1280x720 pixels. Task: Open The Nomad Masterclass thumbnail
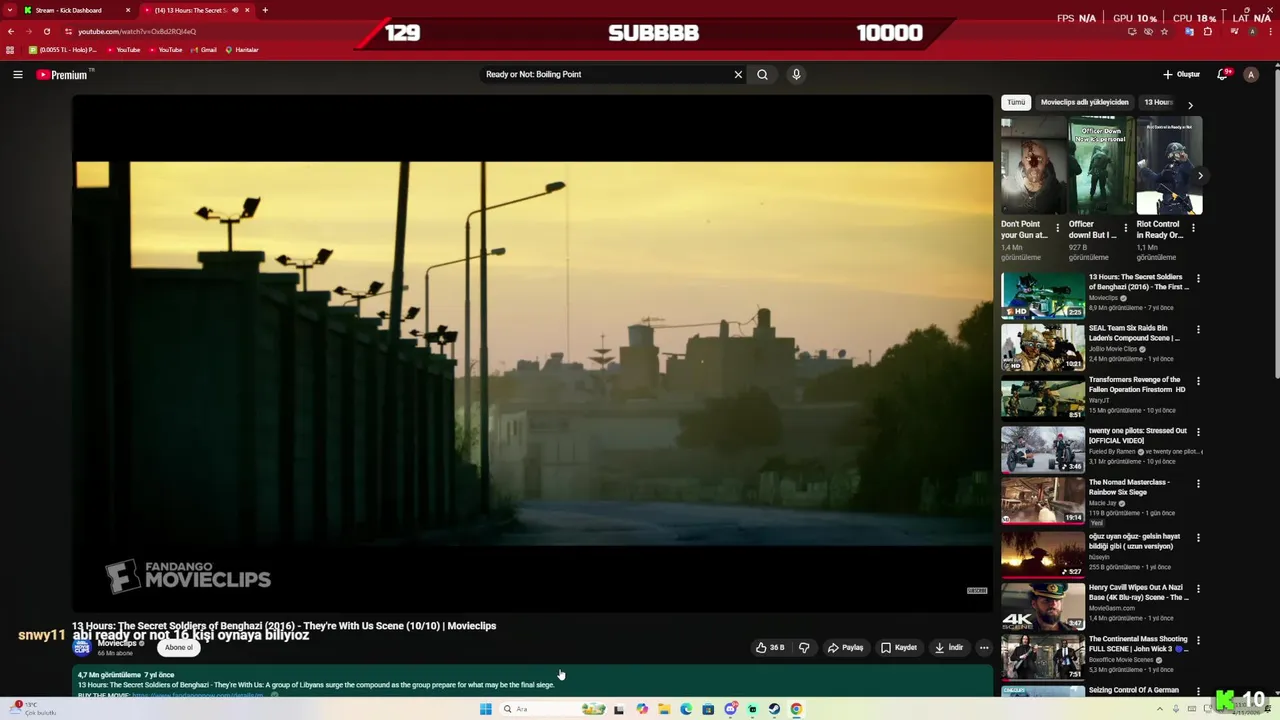point(1043,501)
